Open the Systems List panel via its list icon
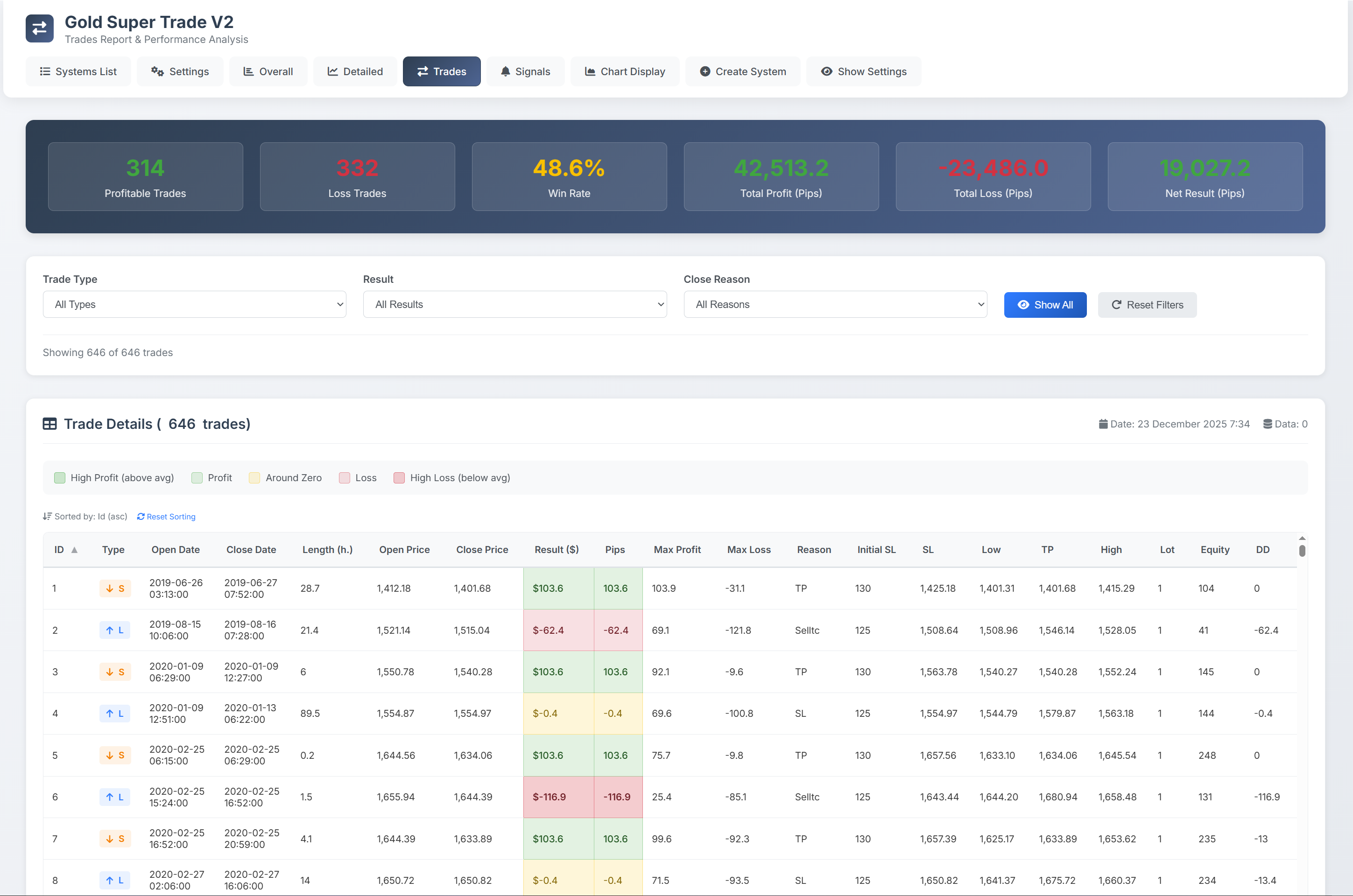 point(46,71)
